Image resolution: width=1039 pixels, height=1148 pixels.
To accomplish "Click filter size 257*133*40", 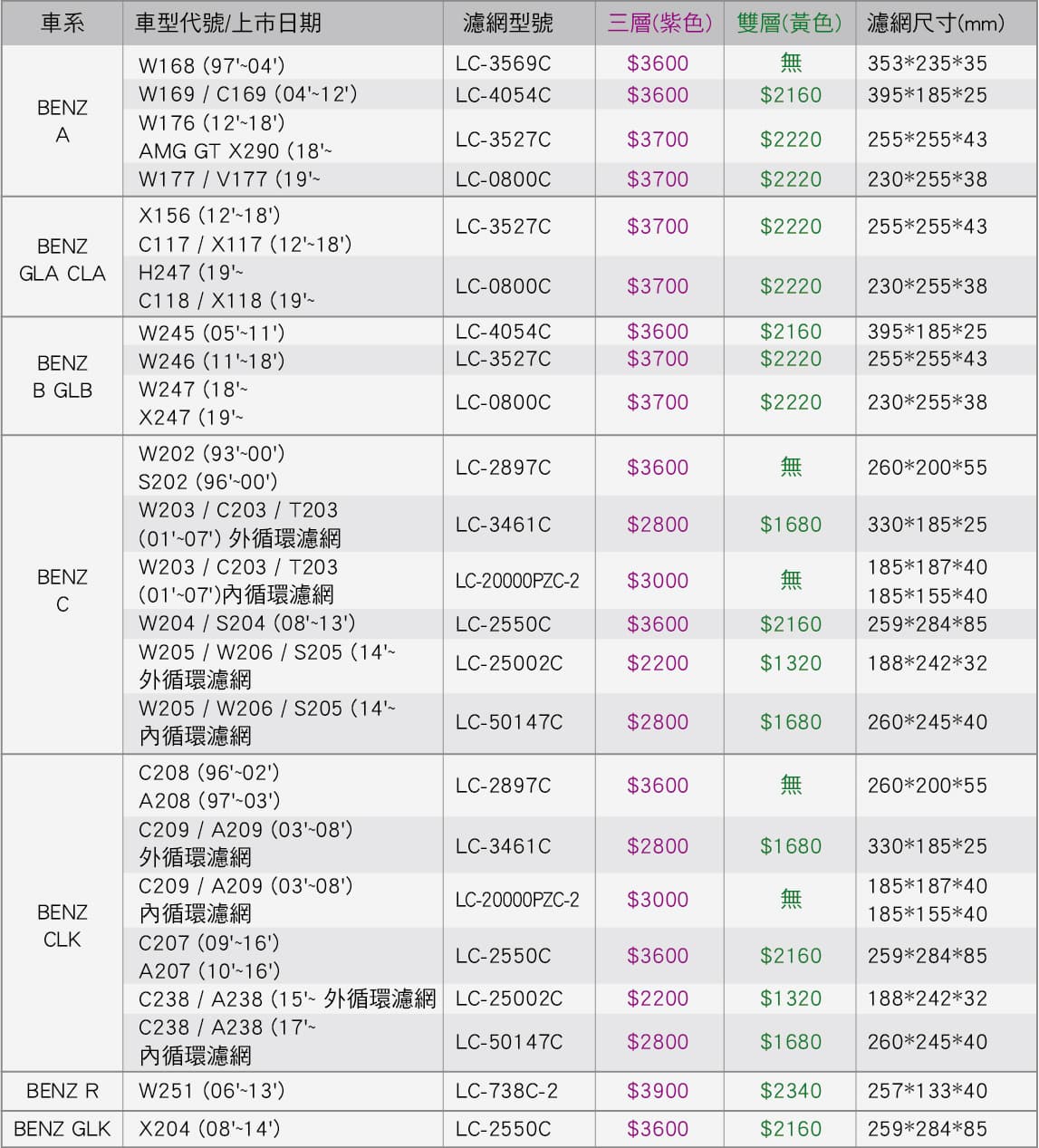I will [928, 1091].
